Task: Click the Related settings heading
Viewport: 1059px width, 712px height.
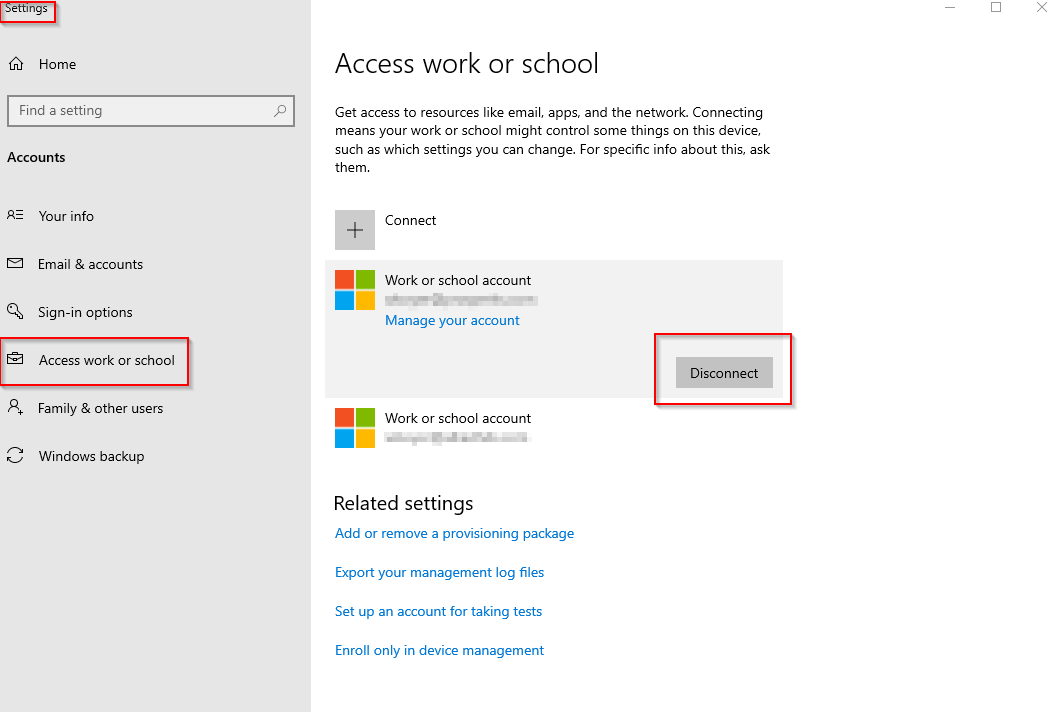Action: tap(403, 503)
